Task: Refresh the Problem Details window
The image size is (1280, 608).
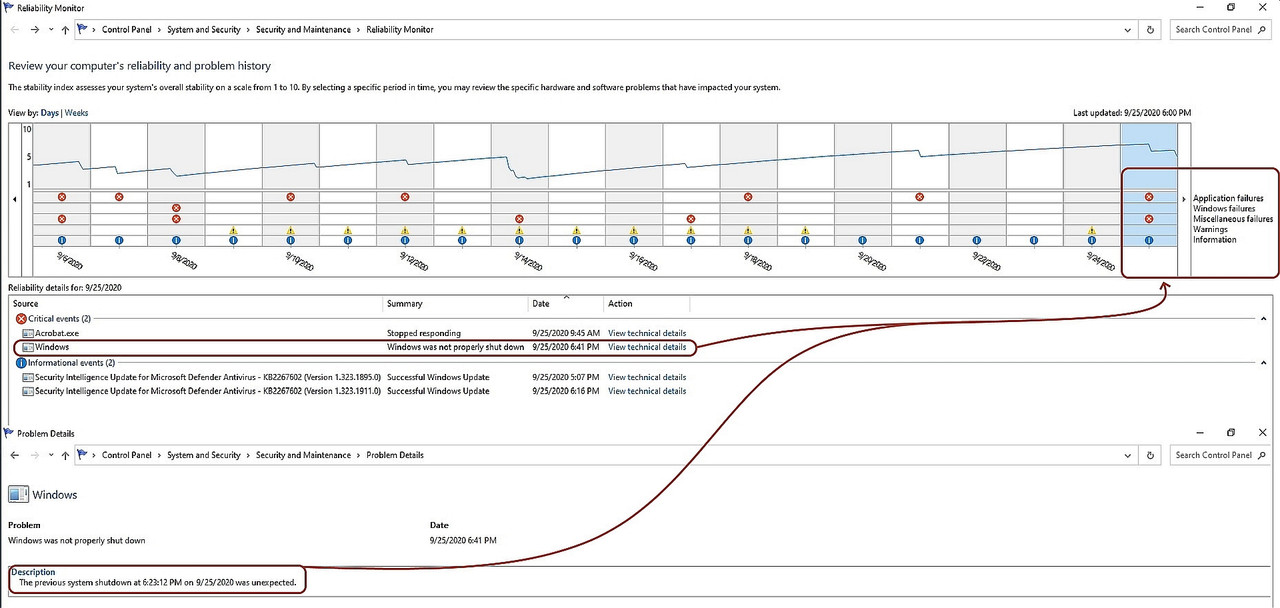Action: [1151, 455]
